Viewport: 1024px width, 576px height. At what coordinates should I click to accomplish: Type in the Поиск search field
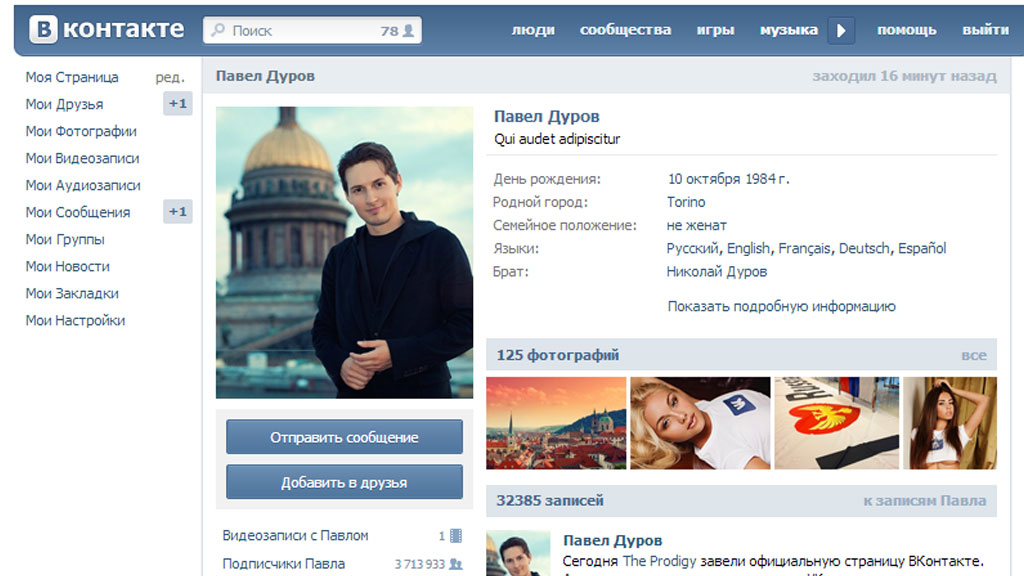click(x=300, y=31)
